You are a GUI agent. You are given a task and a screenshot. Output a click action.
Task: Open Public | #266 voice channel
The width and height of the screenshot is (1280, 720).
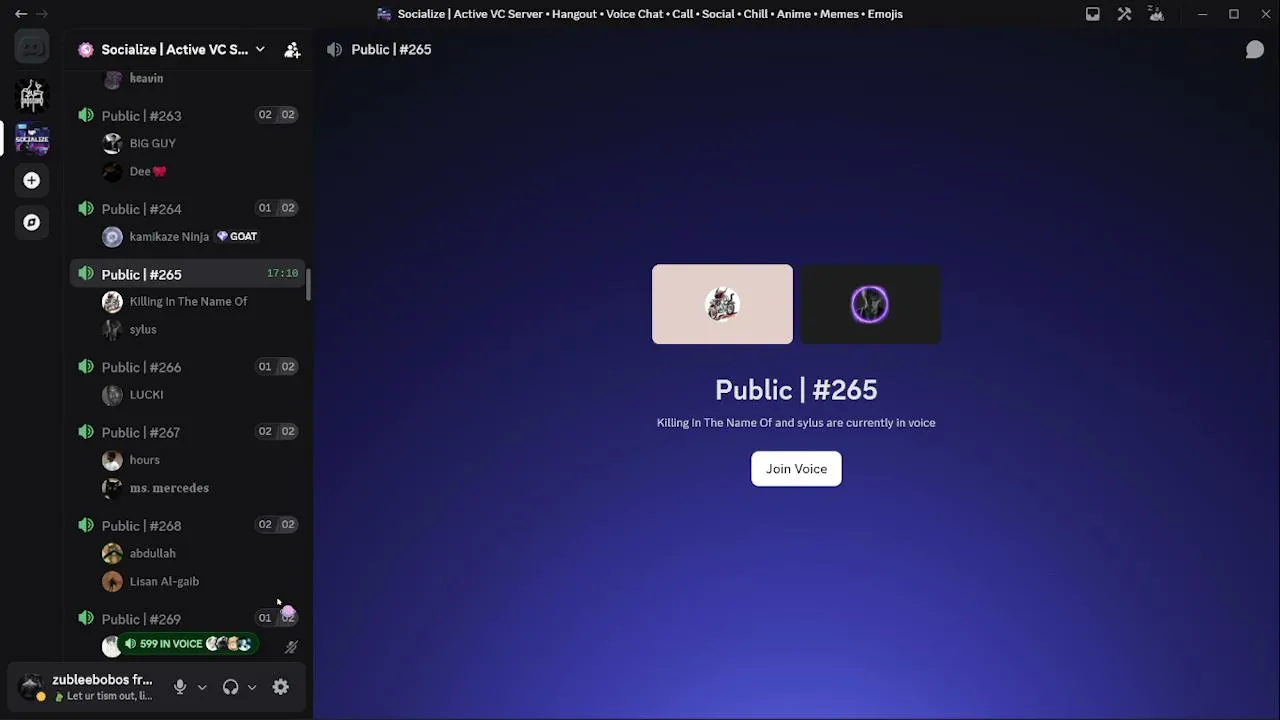[187, 366]
